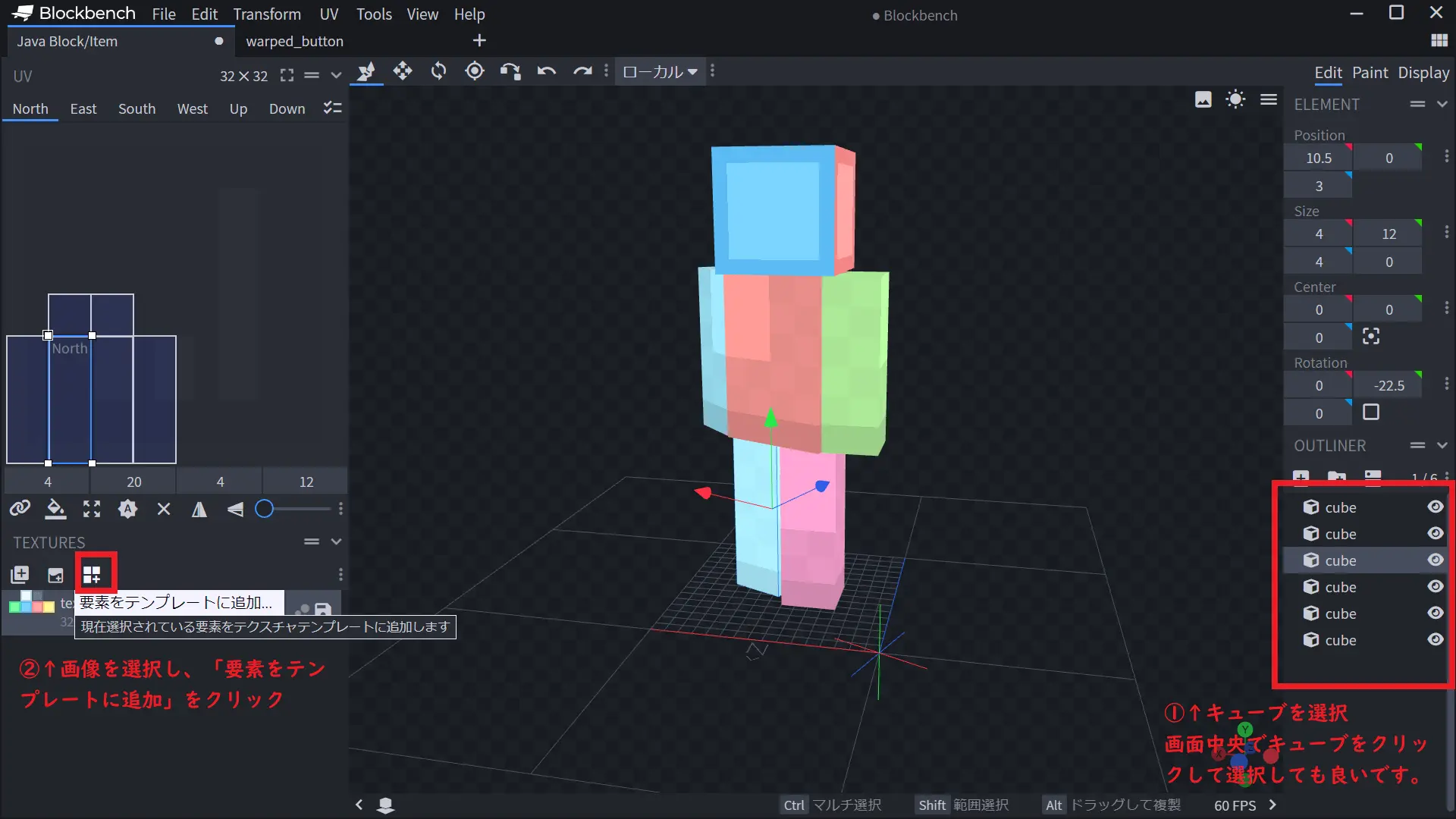
Task: Click the center-on-selection icon by Center
Action: pyautogui.click(x=1370, y=337)
